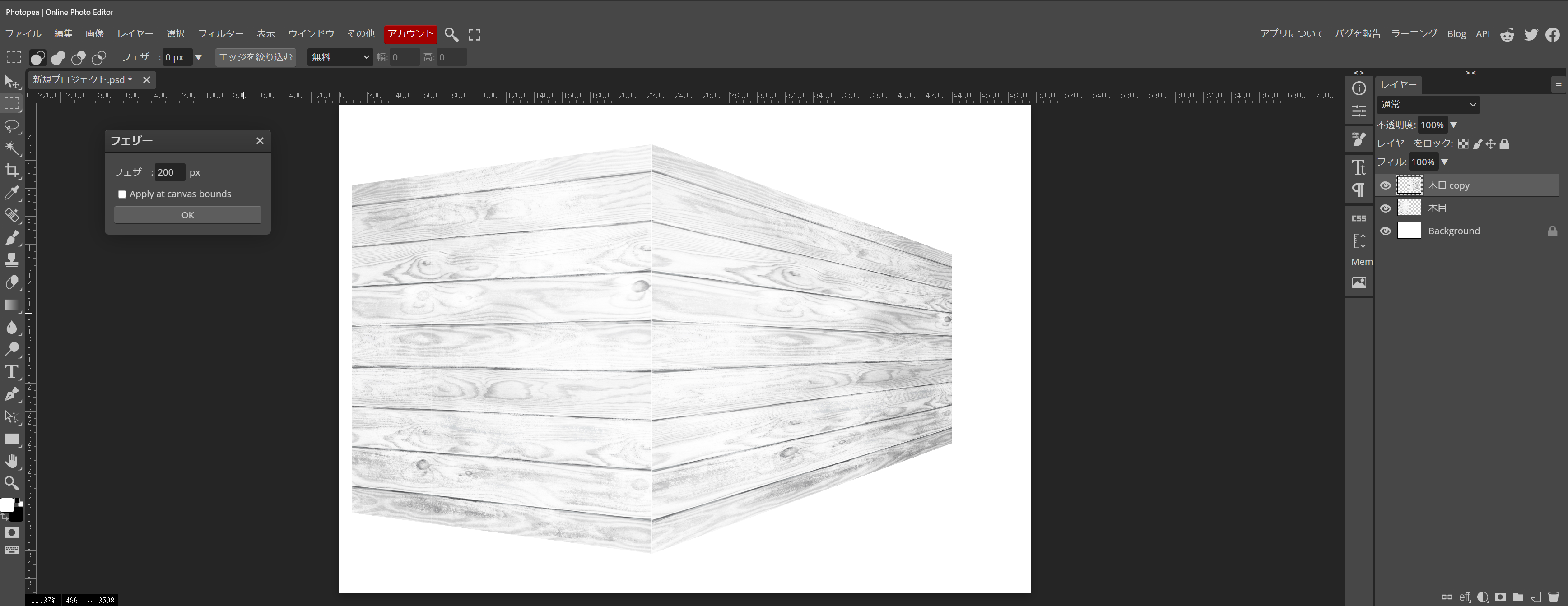The height and width of the screenshot is (606, 1568).
Task: Click the delete layer trash icon
Action: 1553,597
